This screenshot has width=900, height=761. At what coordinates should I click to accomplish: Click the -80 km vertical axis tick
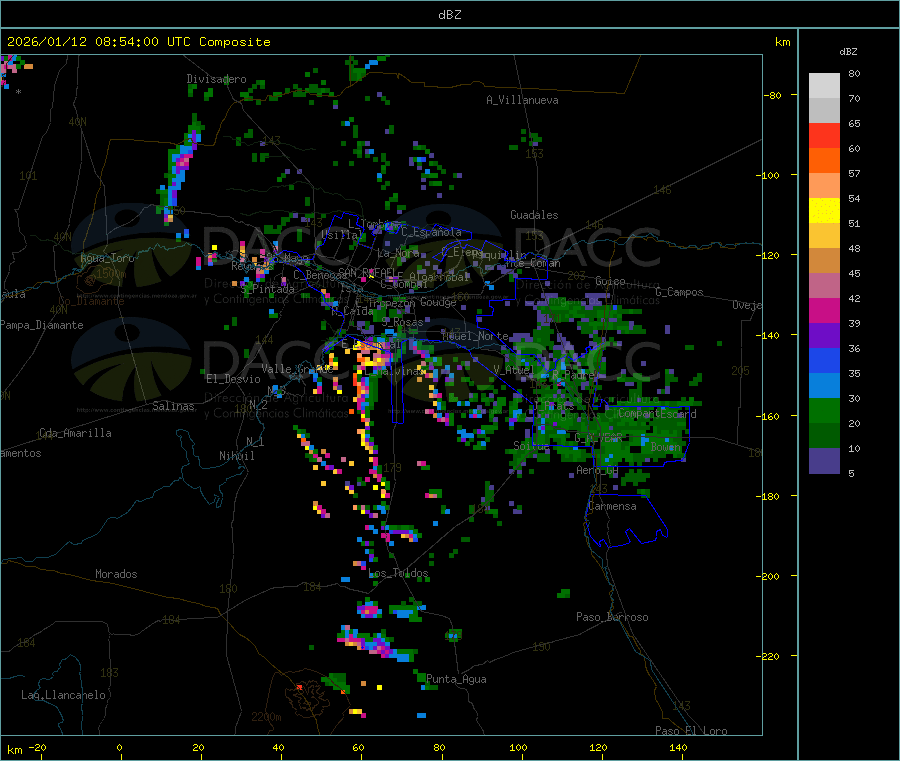pyautogui.click(x=773, y=95)
